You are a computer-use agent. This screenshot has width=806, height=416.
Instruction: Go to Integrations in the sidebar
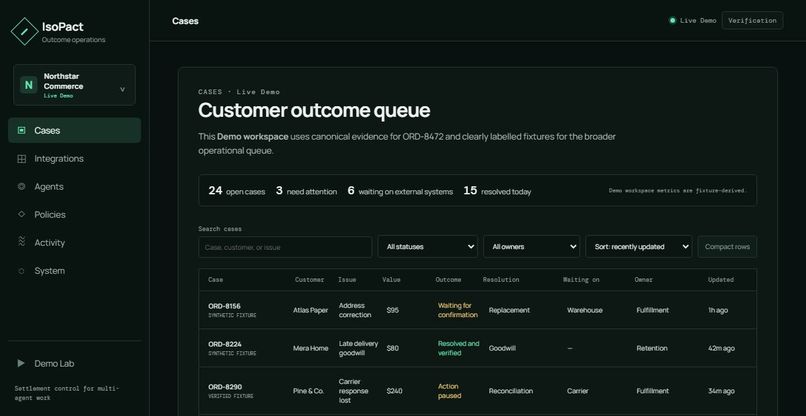(x=75, y=159)
